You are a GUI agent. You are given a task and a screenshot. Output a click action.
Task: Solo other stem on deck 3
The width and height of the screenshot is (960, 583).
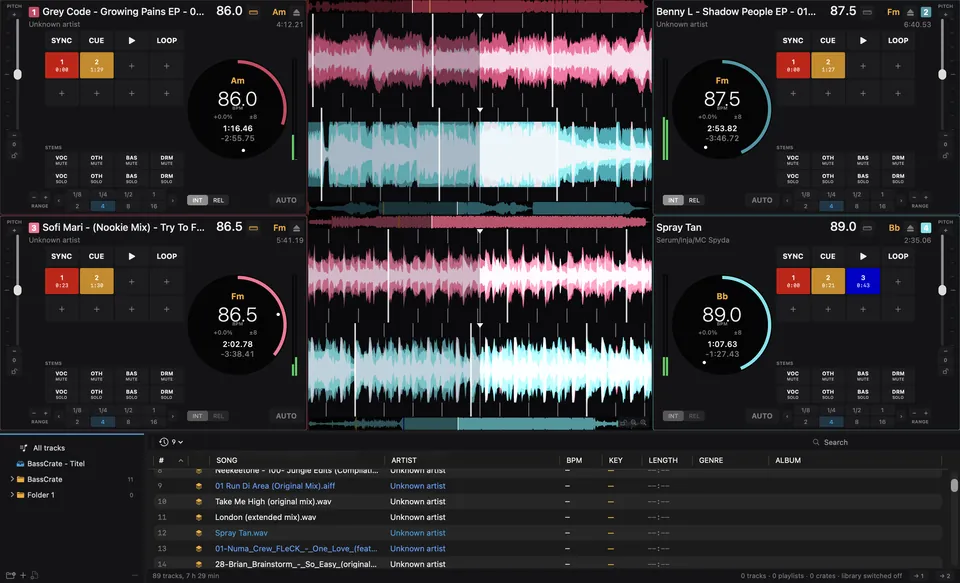[x=97, y=392]
